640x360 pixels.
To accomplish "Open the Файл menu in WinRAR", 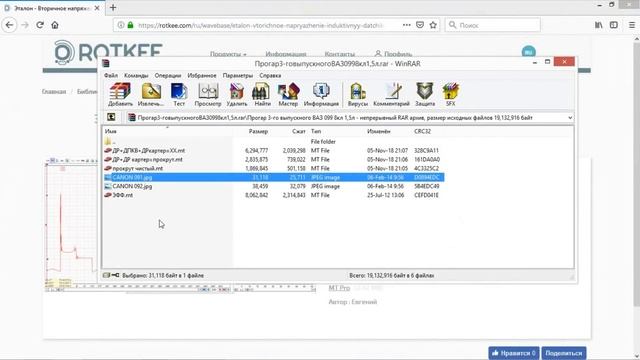I will 111,76.
